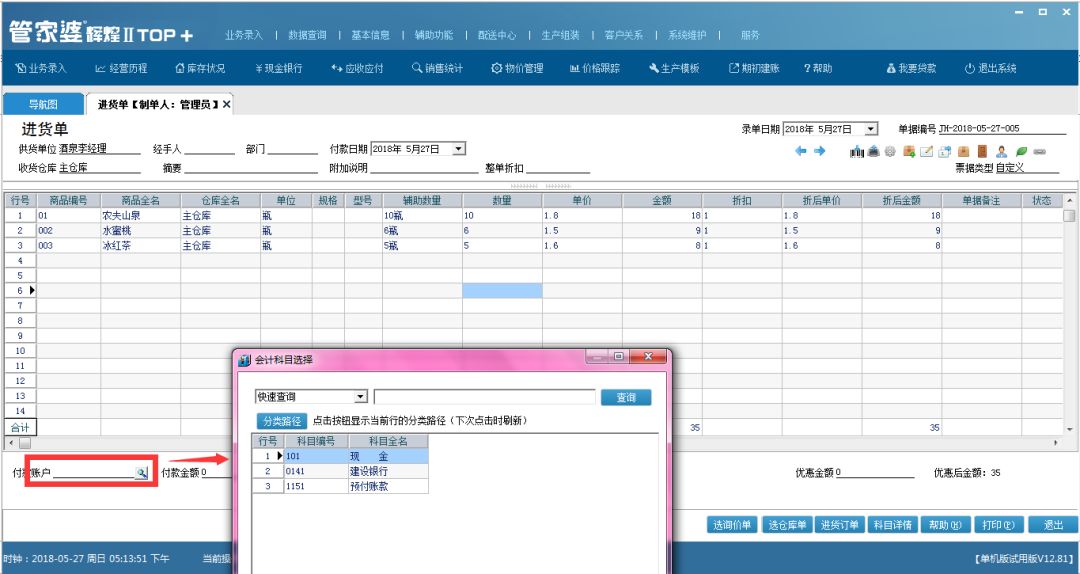Open the 付款日期 date dropdown
Viewport: 1080px width, 574px height.
(x=459, y=149)
